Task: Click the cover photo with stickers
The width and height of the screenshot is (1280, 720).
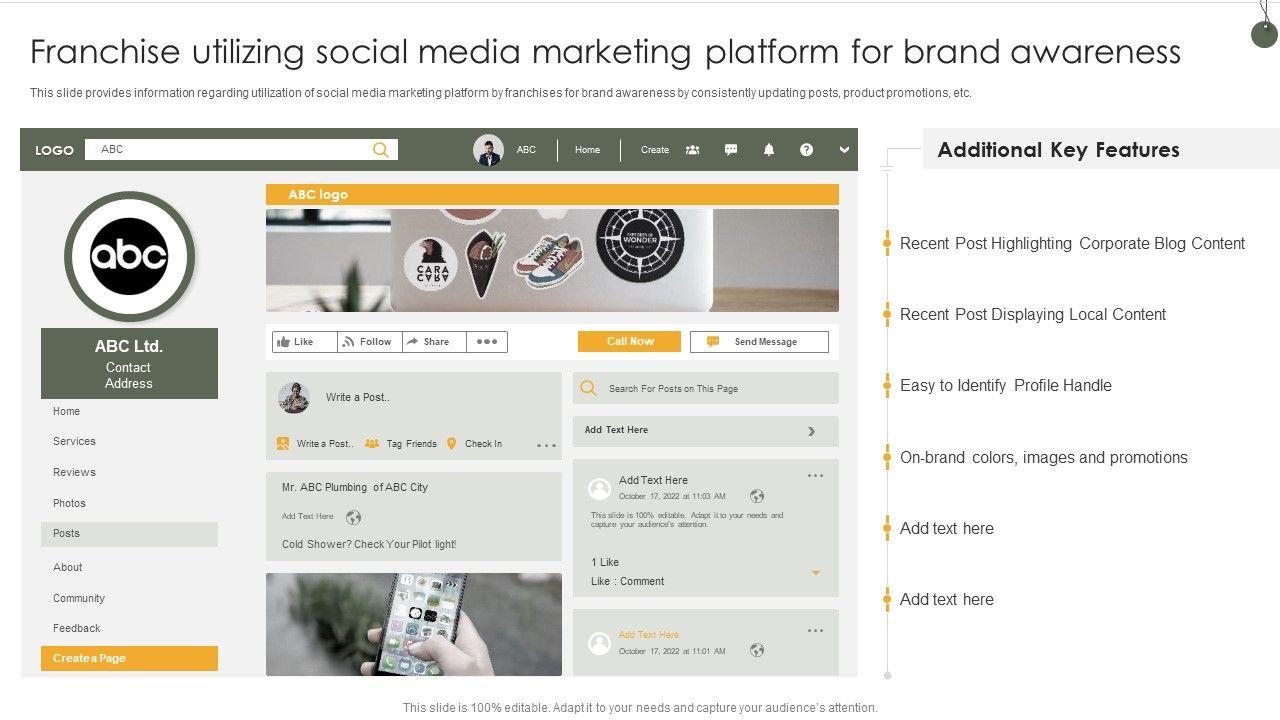Action: pyautogui.click(x=552, y=260)
